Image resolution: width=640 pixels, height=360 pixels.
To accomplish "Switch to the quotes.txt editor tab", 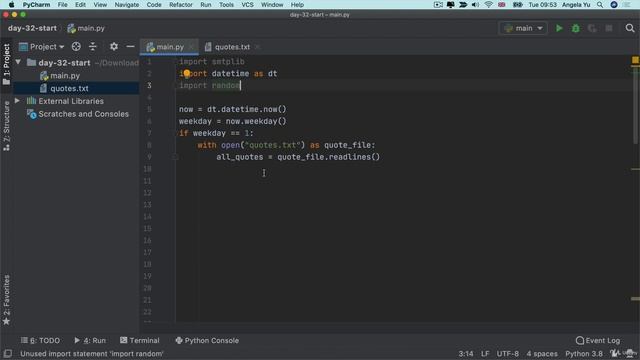I will [232, 47].
